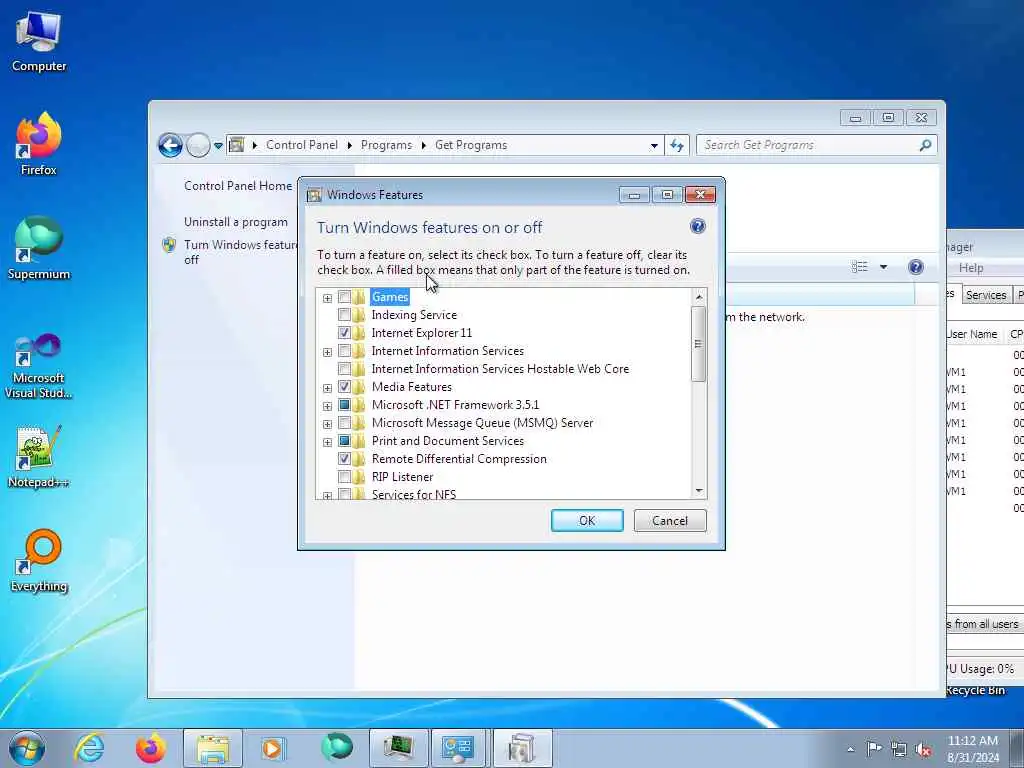Click the muted volume tray icon
The width and height of the screenshot is (1024, 768).
923,750
